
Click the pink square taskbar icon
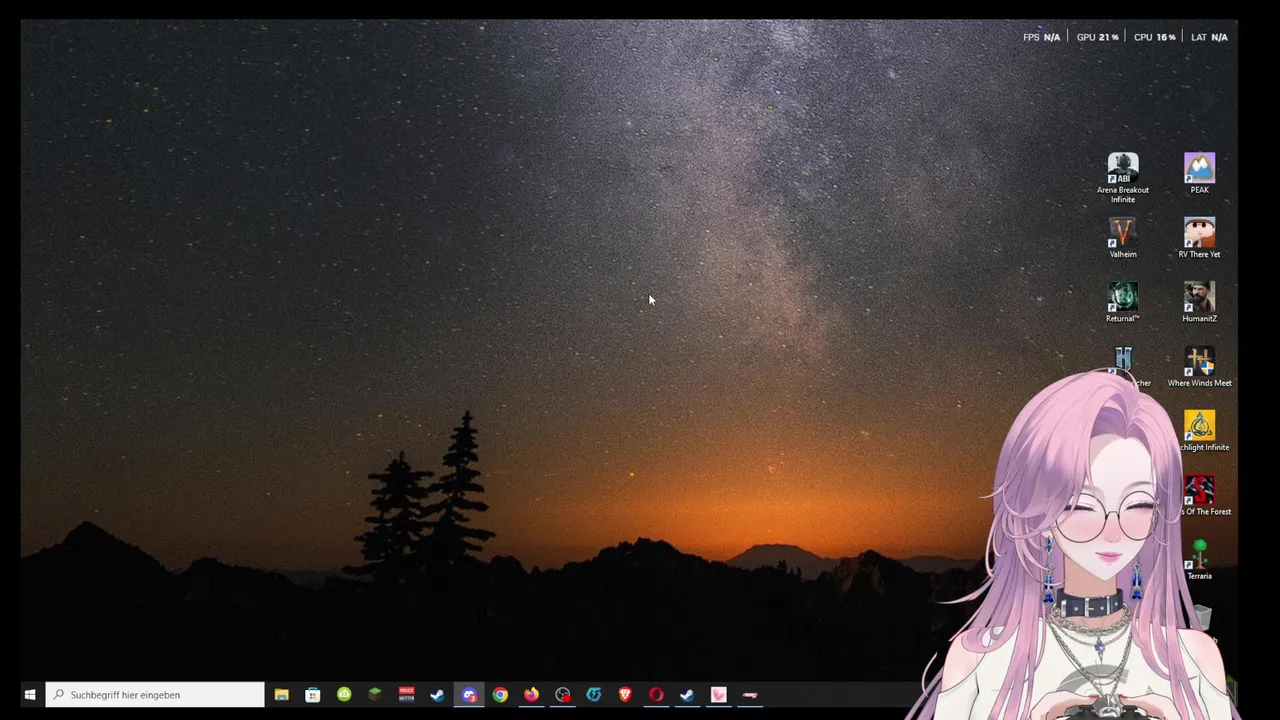(718, 694)
